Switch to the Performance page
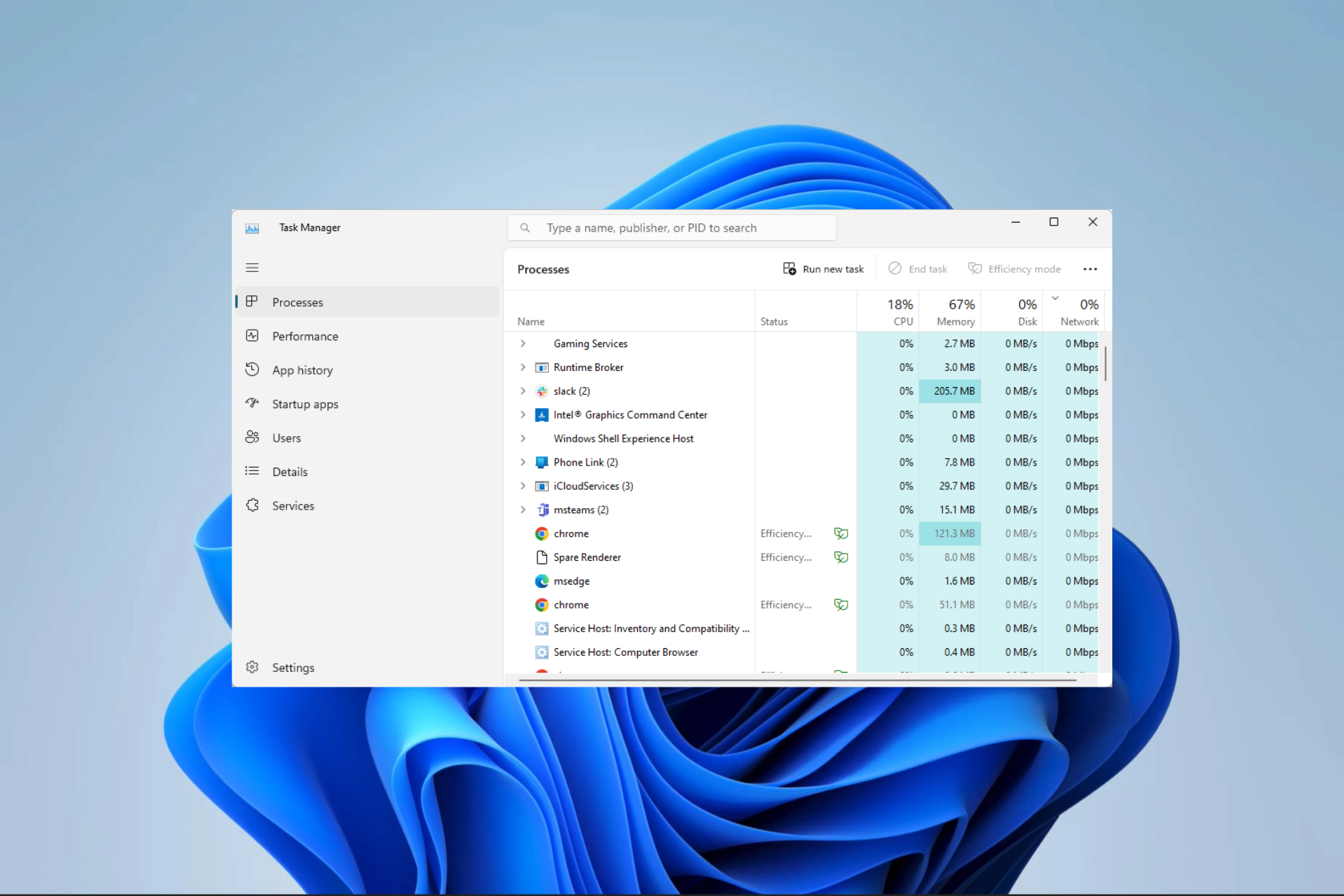 pos(367,336)
